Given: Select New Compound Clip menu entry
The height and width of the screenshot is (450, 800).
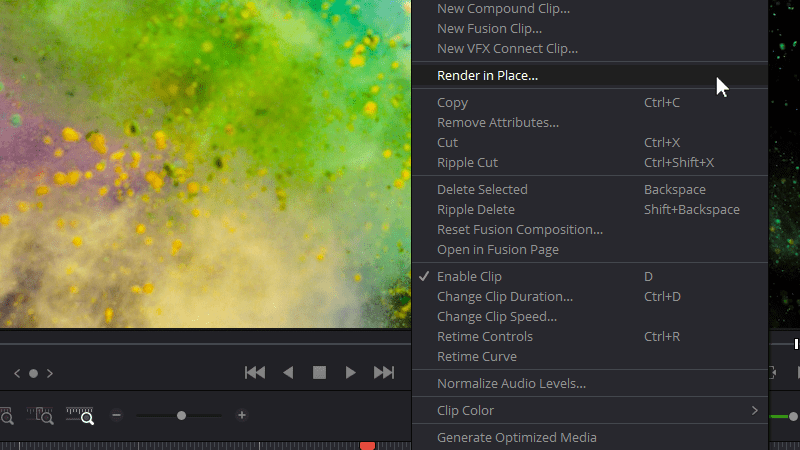Looking at the screenshot, I should point(503,9).
